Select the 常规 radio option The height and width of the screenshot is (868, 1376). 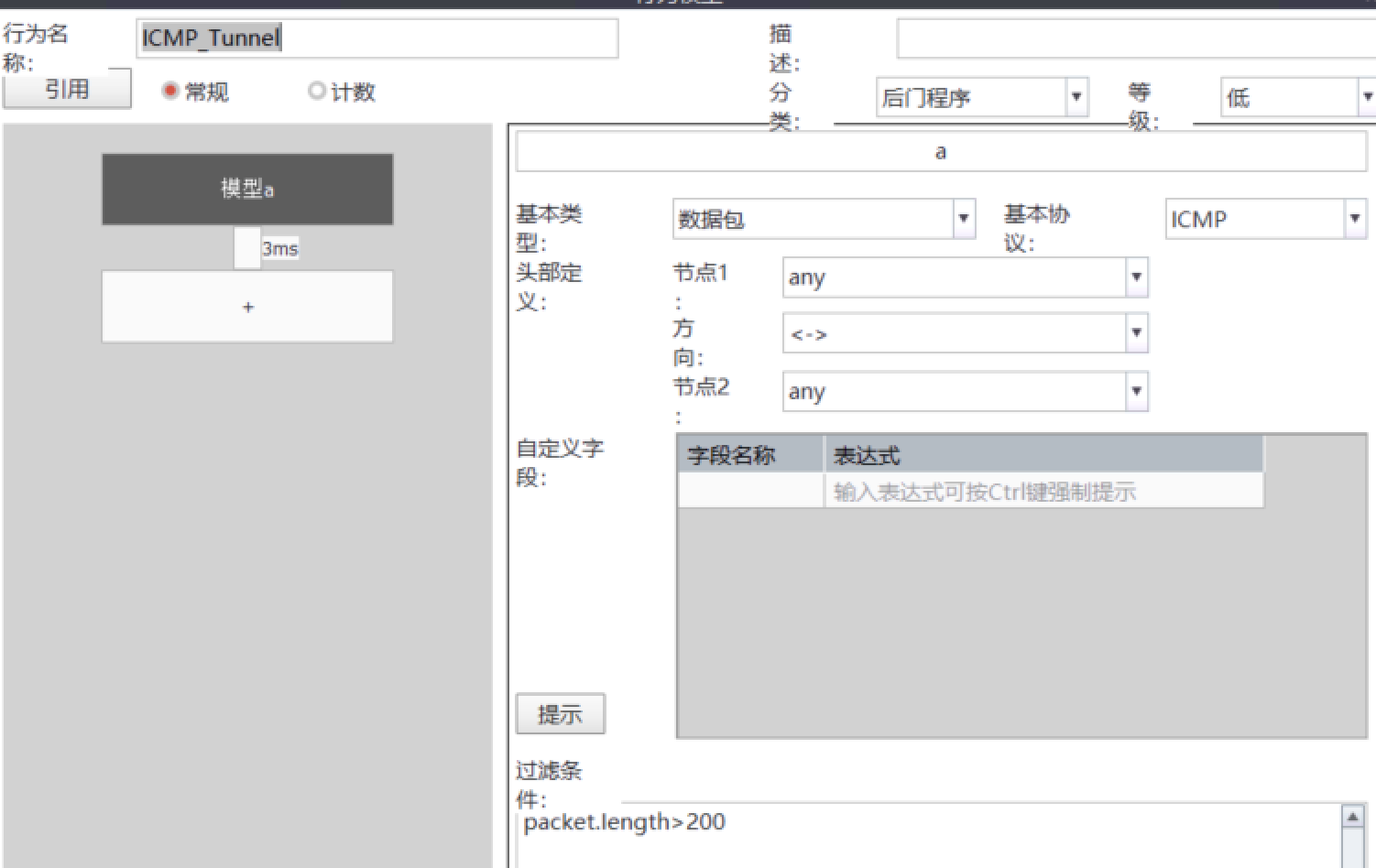169,92
